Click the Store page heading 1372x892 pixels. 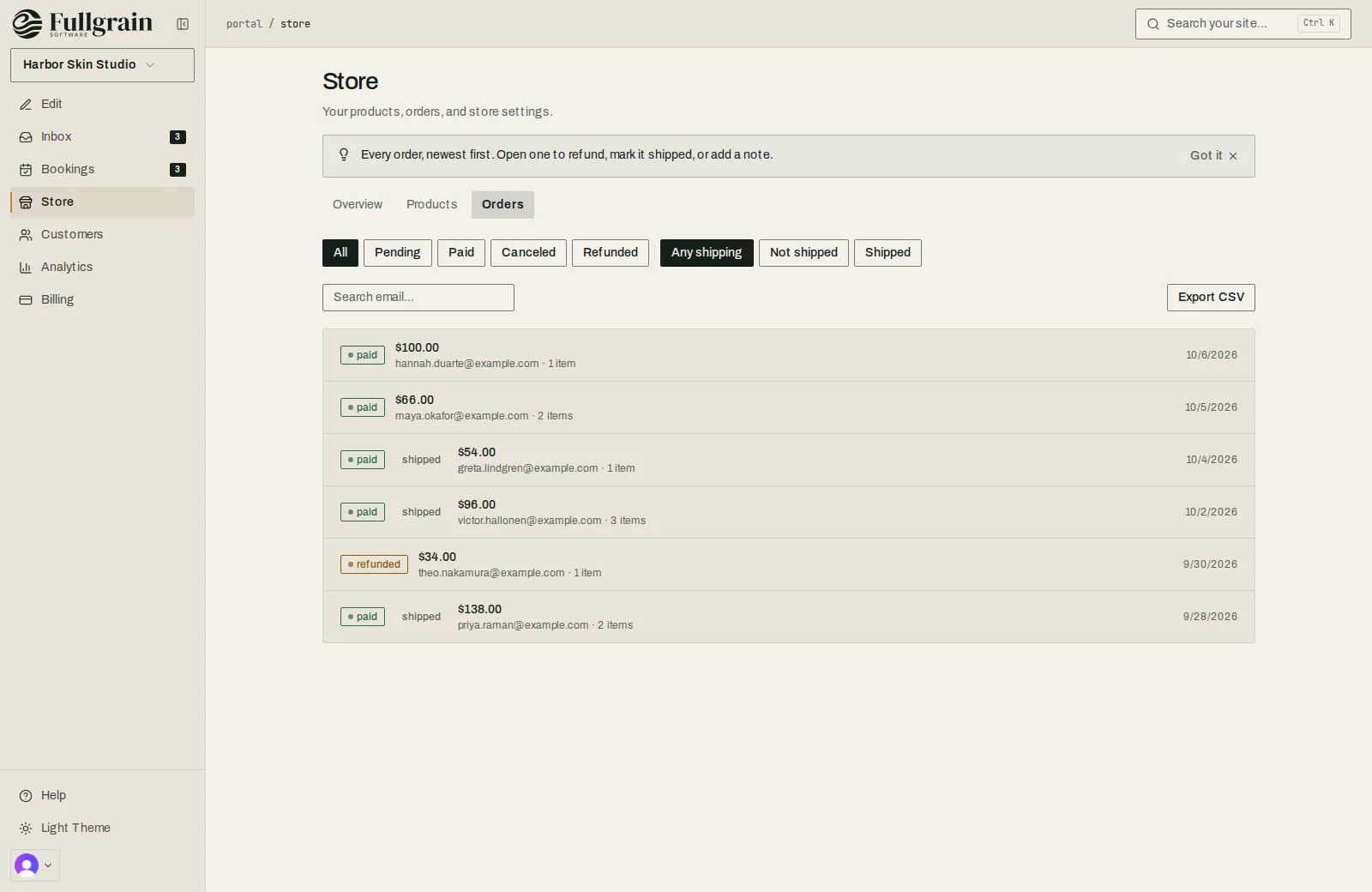(350, 81)
